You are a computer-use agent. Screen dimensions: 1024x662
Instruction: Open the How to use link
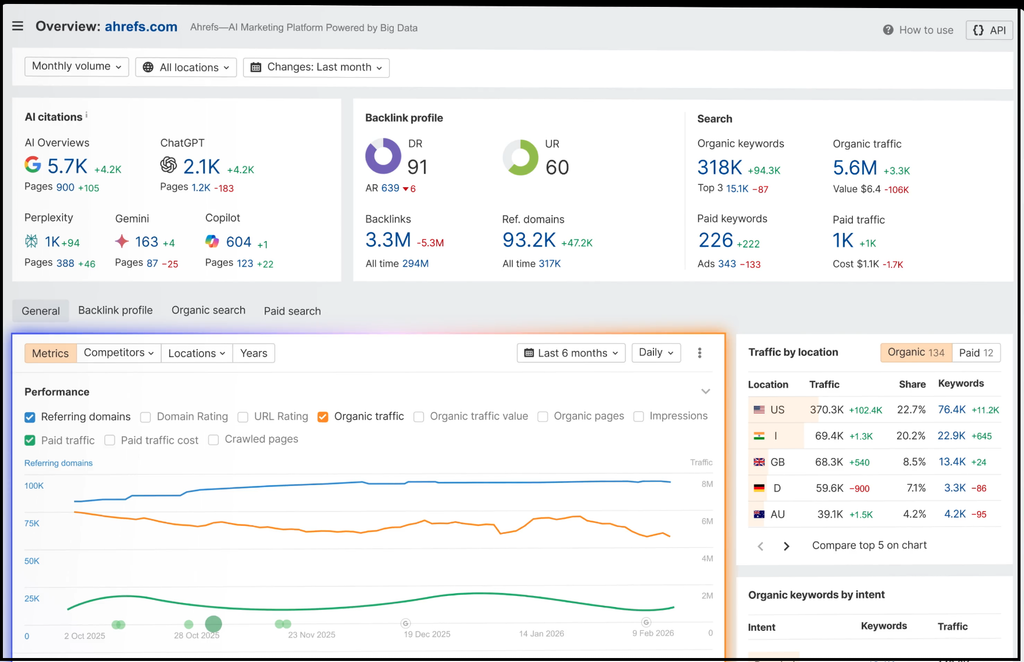click(918, 30)
